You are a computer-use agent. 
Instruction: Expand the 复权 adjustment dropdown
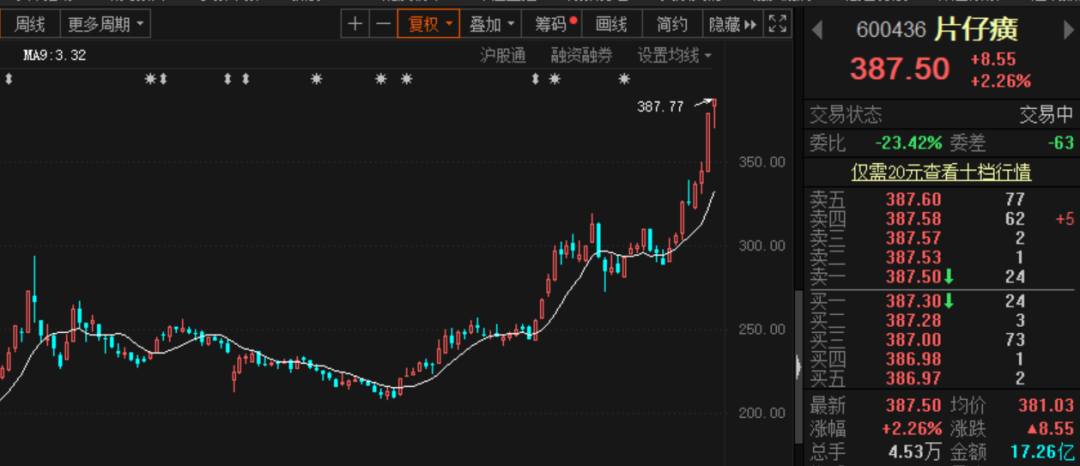428,24
